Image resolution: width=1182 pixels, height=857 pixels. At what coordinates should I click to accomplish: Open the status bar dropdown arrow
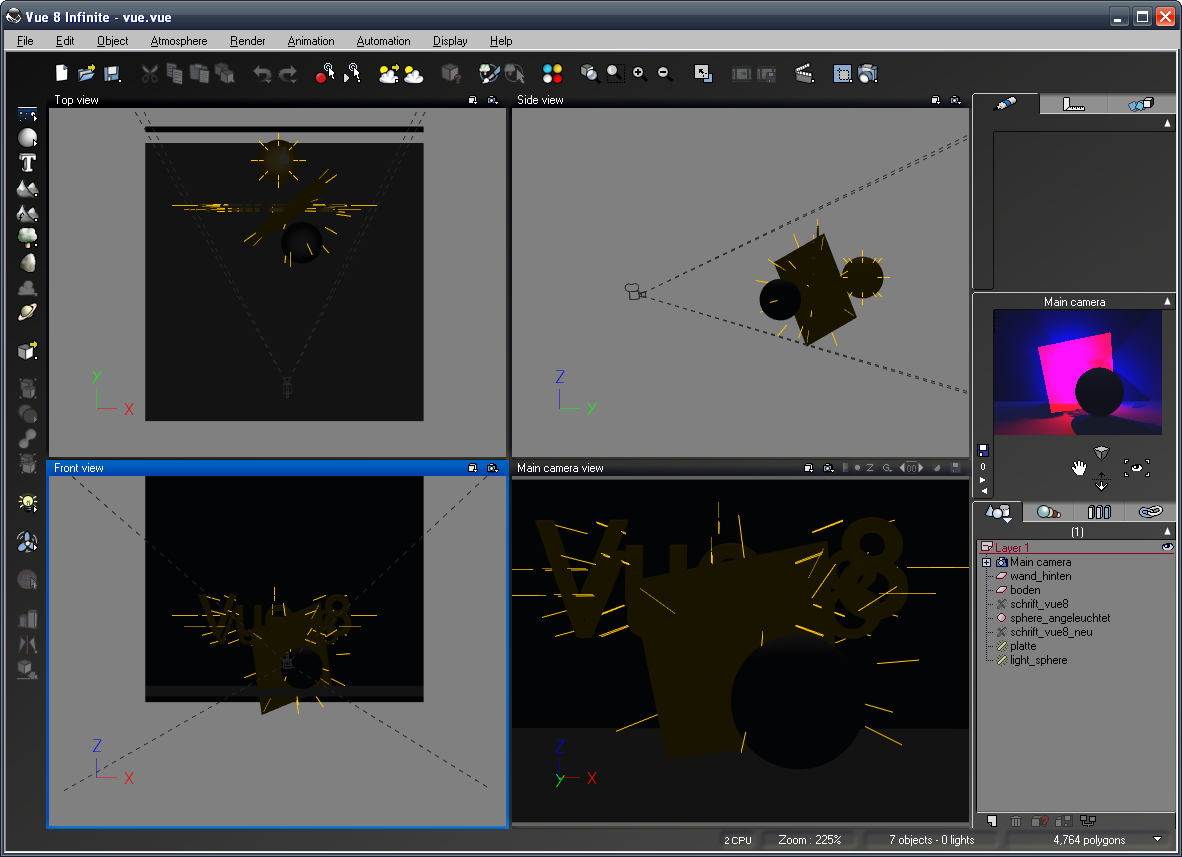click(1158, 839)
